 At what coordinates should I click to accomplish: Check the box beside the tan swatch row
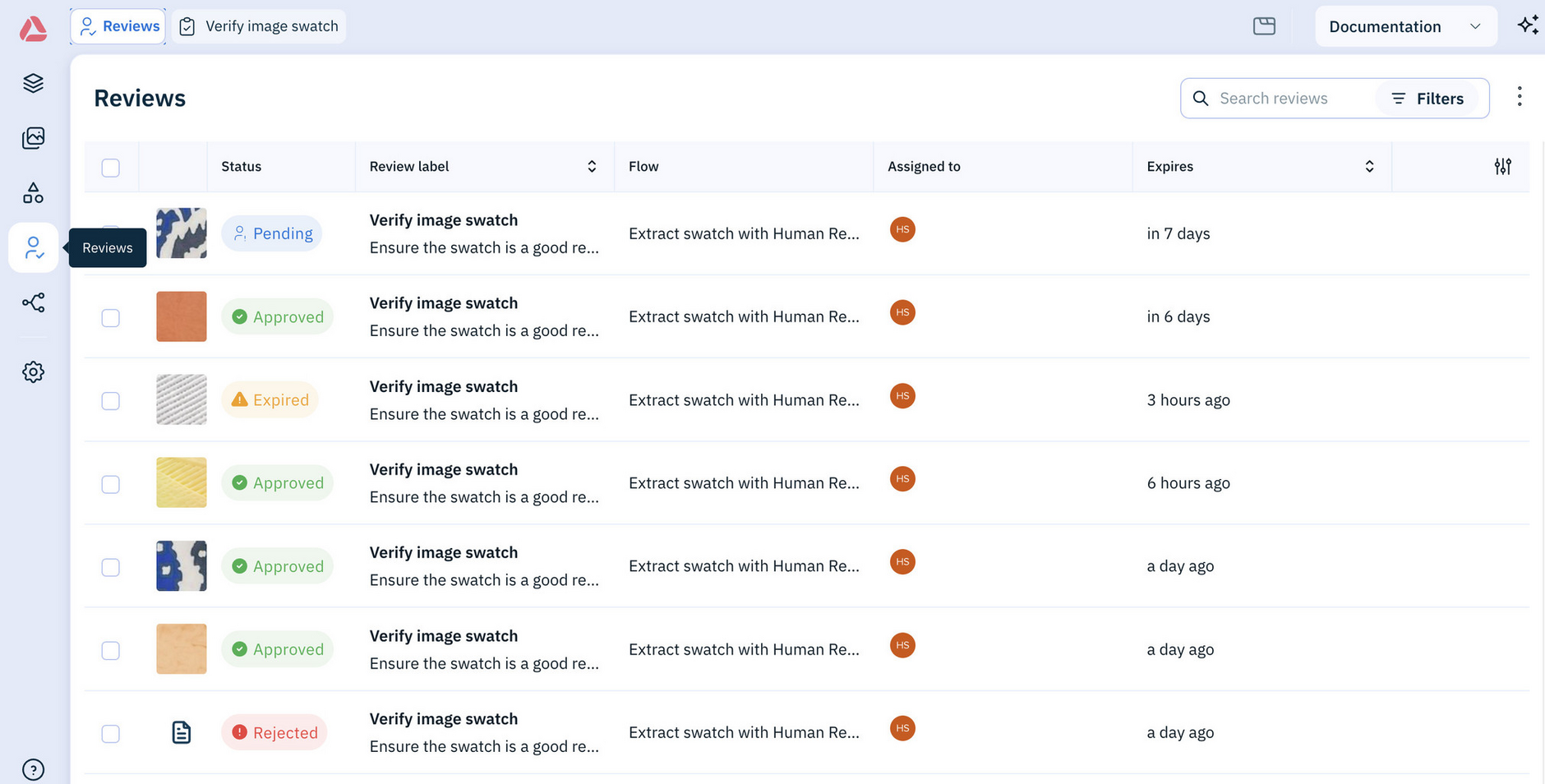pyautogui.click(x=110, y=651)
